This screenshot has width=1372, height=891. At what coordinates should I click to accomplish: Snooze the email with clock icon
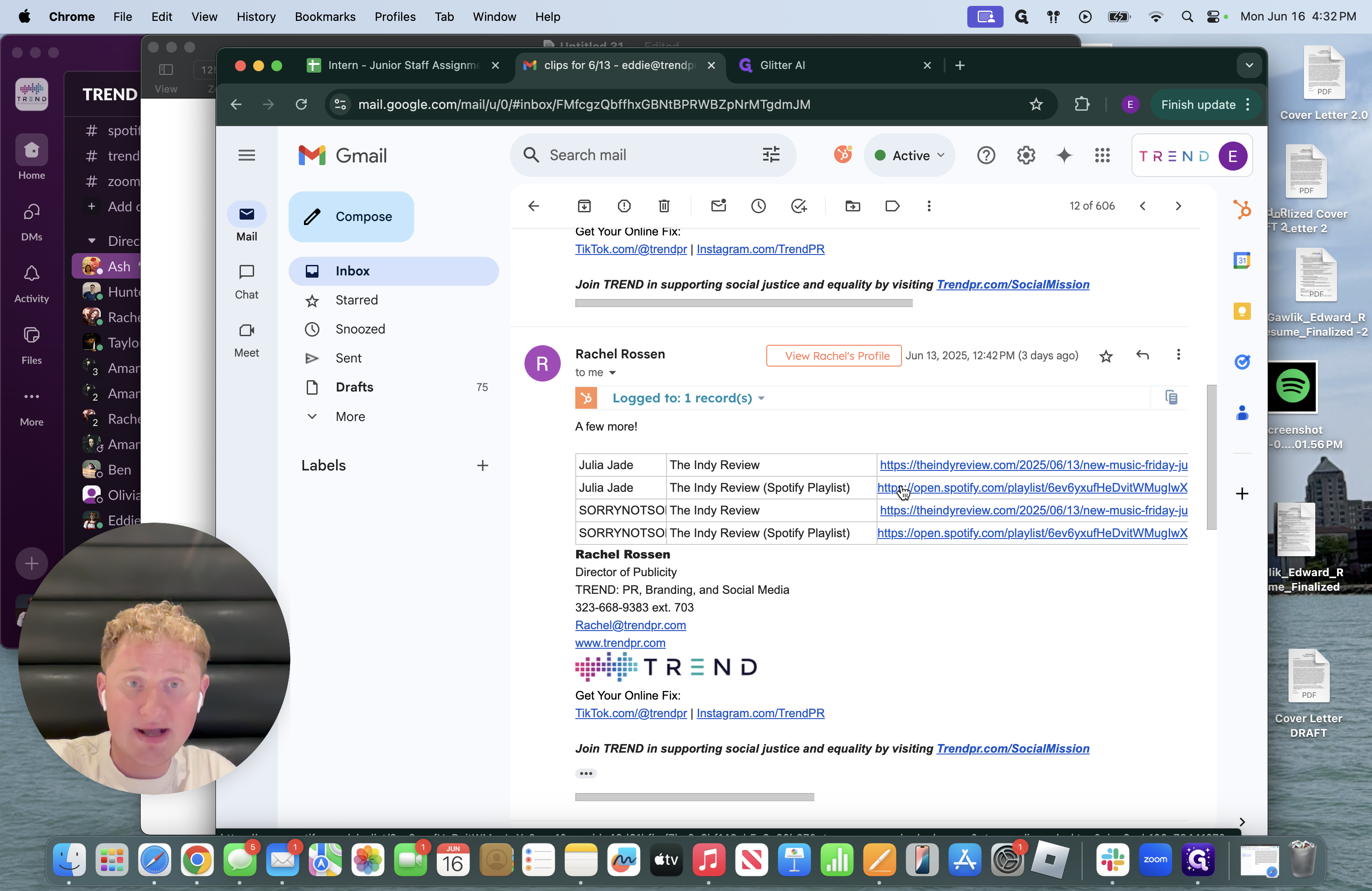point(758,206)
